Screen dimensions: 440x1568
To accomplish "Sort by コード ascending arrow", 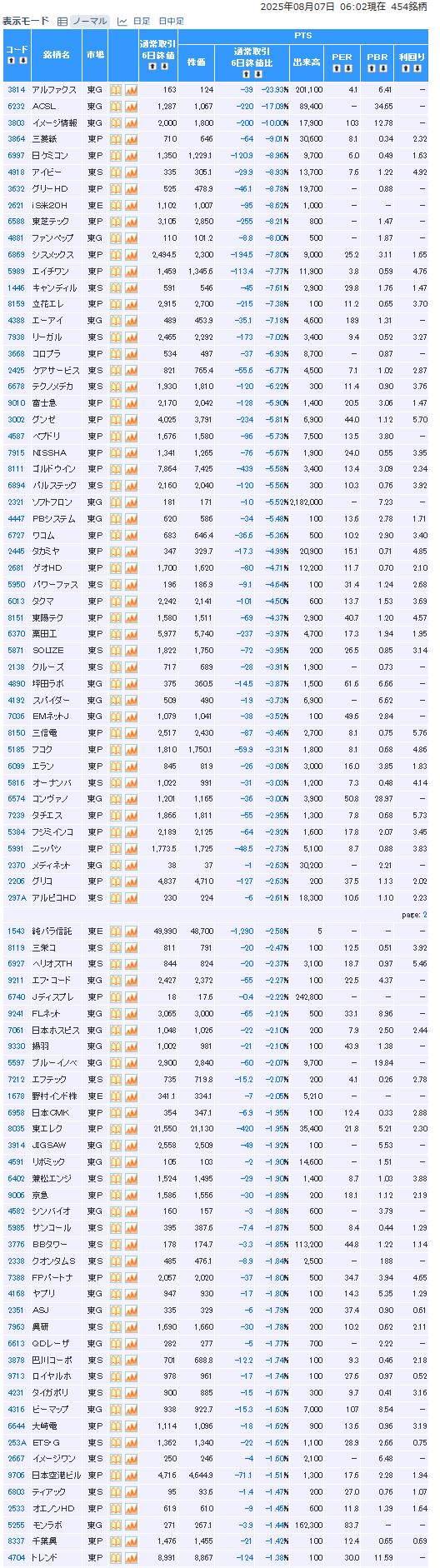I will [x=10, y=60].
